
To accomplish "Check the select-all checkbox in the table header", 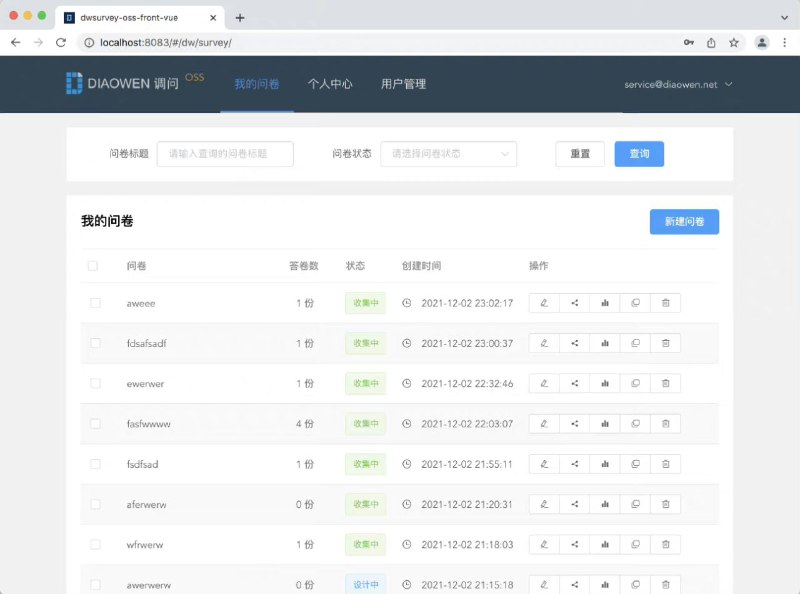I will coord(93,265).
